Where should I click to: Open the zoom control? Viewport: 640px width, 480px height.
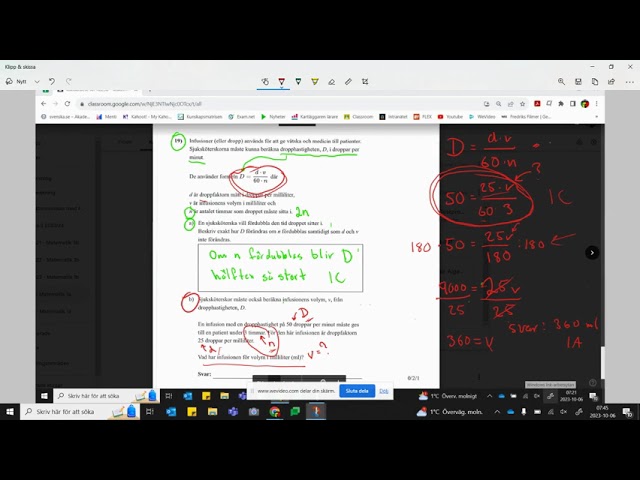[x=562, y=82]
